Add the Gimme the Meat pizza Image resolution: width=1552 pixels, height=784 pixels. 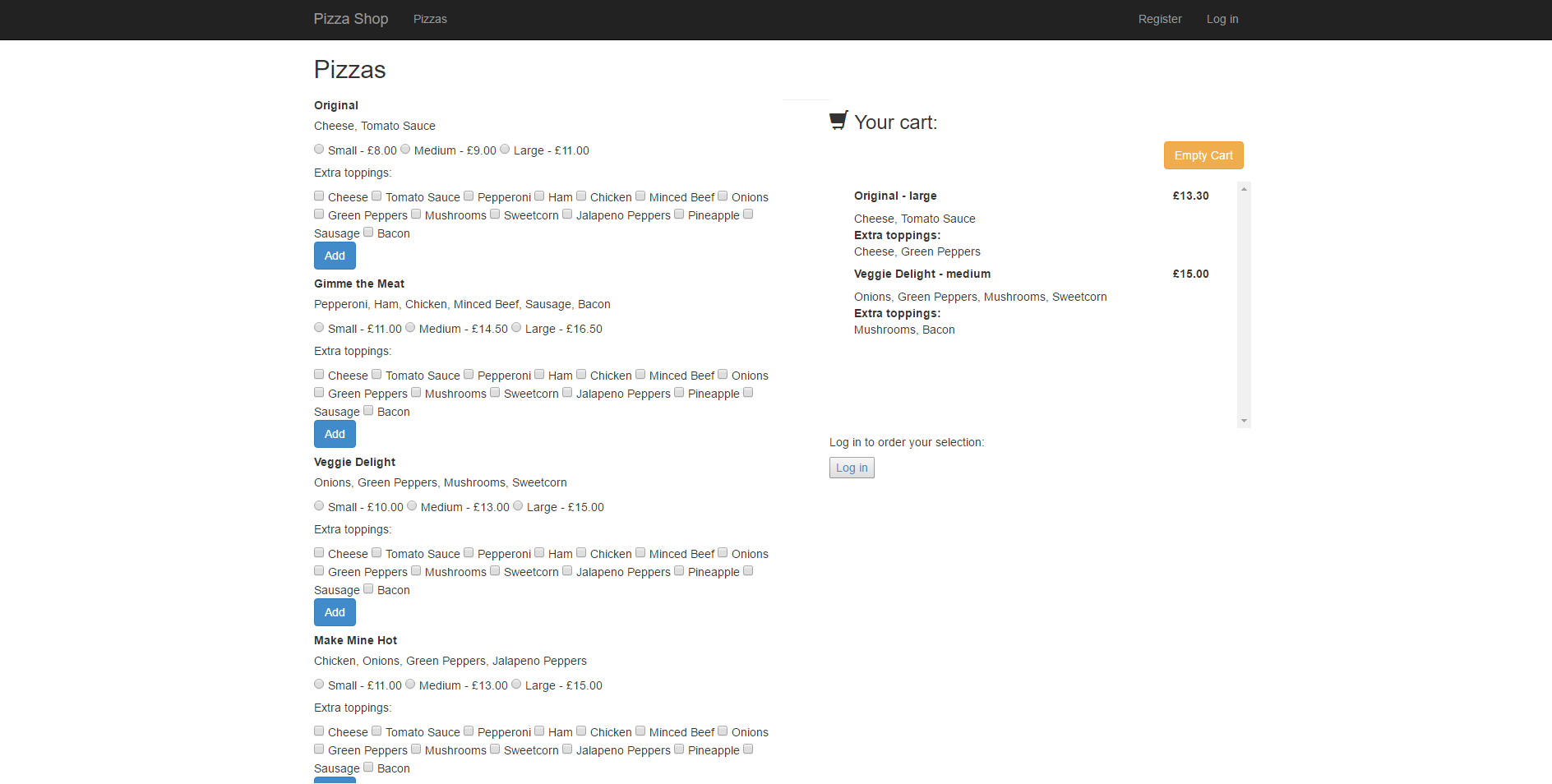(x=335, y=434)
